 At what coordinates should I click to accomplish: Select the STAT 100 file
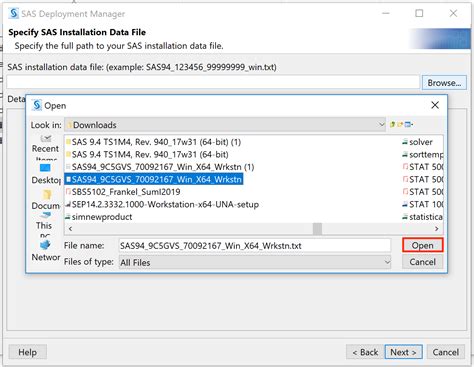pos(423,204)
